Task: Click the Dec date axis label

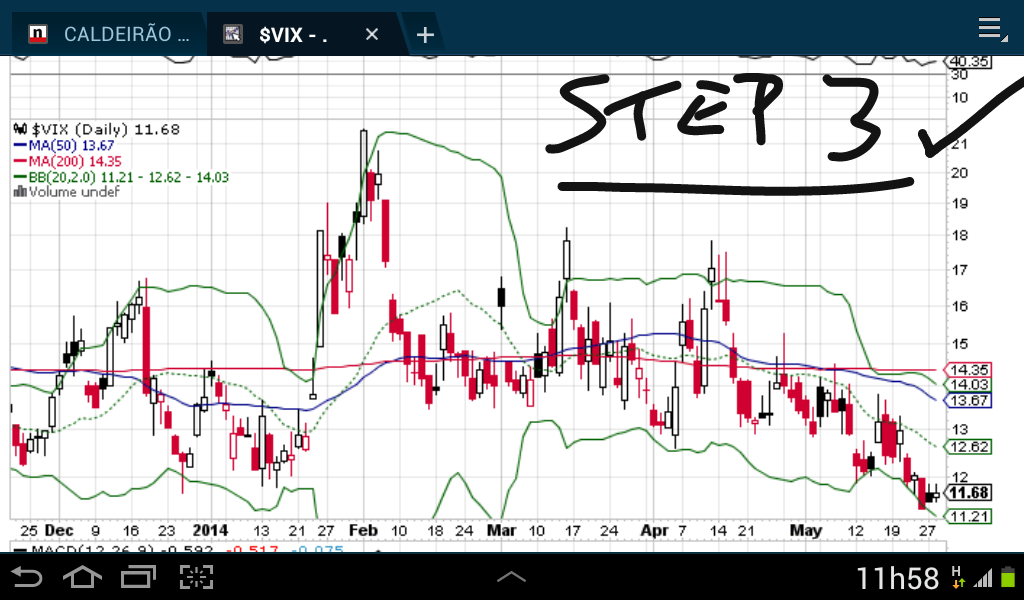Action: [x=59, y=531]
